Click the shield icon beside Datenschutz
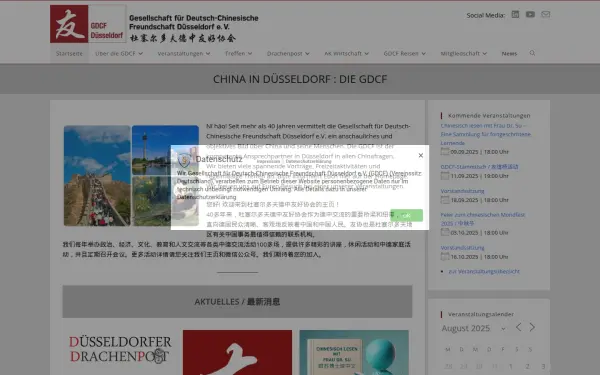 [184, 160]
